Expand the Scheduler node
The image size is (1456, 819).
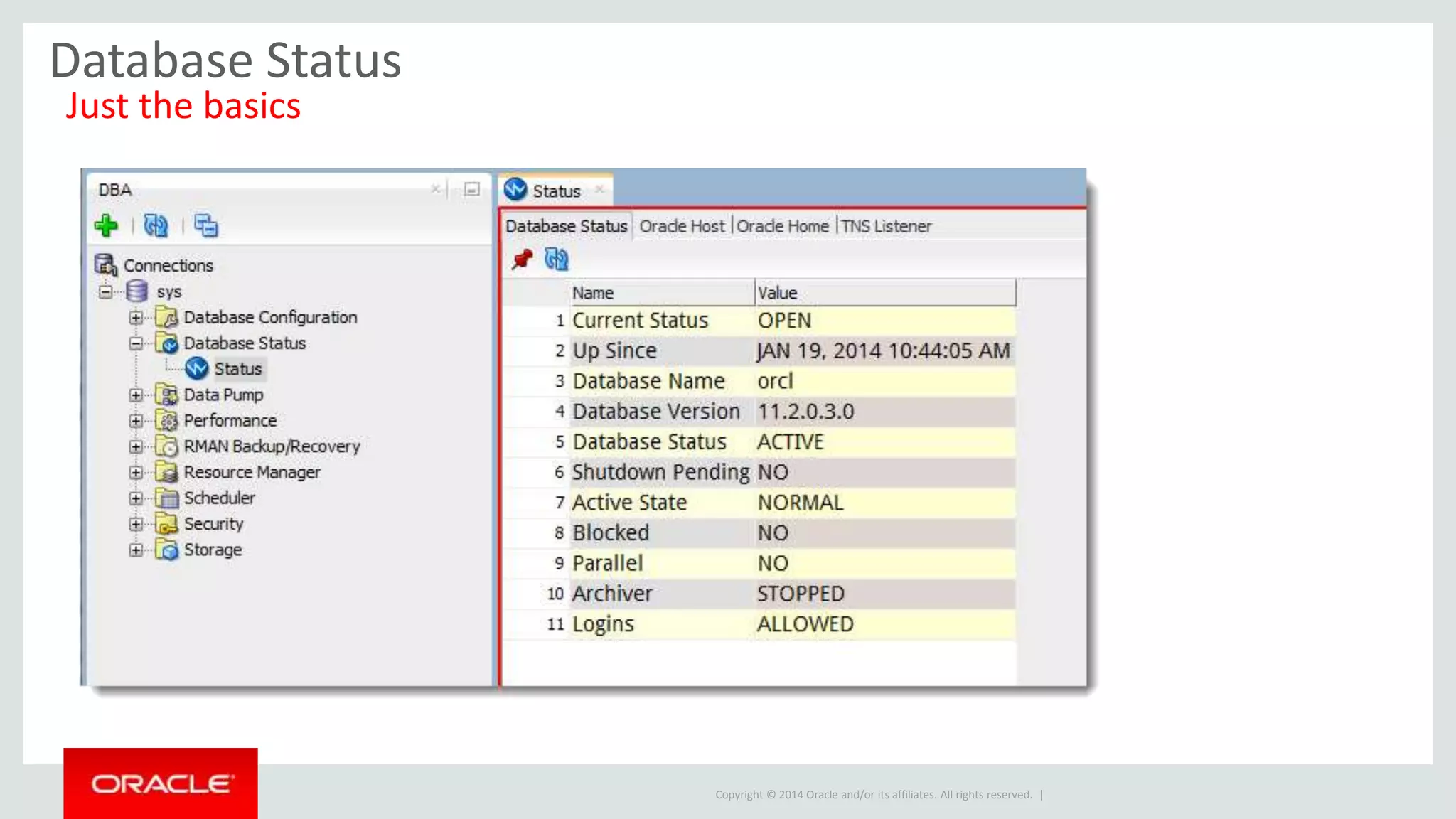pos(136,498)
